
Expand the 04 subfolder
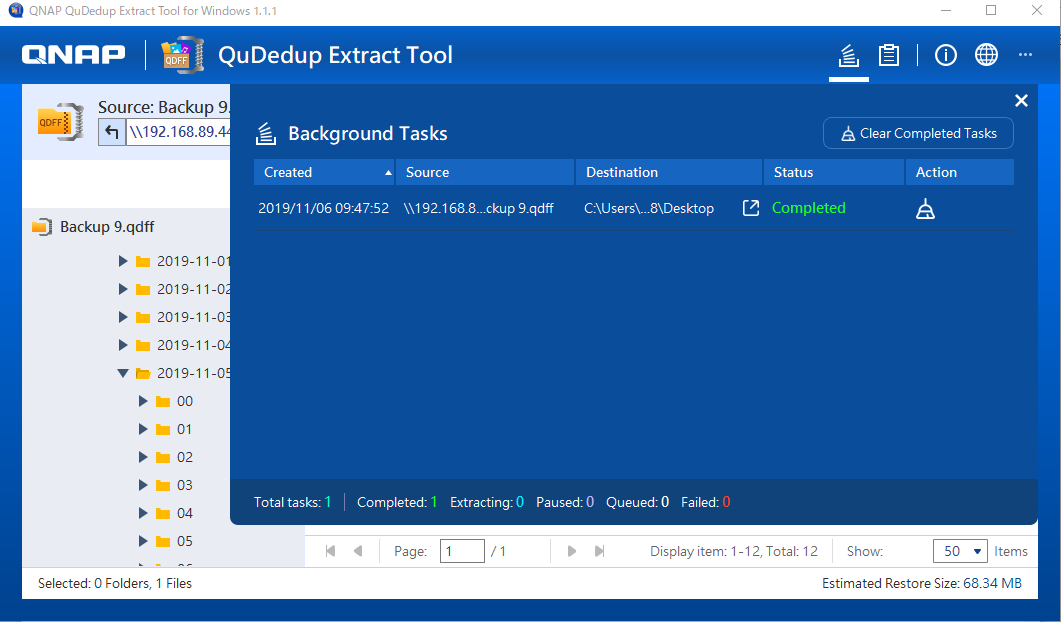click(x=143, y=513)
